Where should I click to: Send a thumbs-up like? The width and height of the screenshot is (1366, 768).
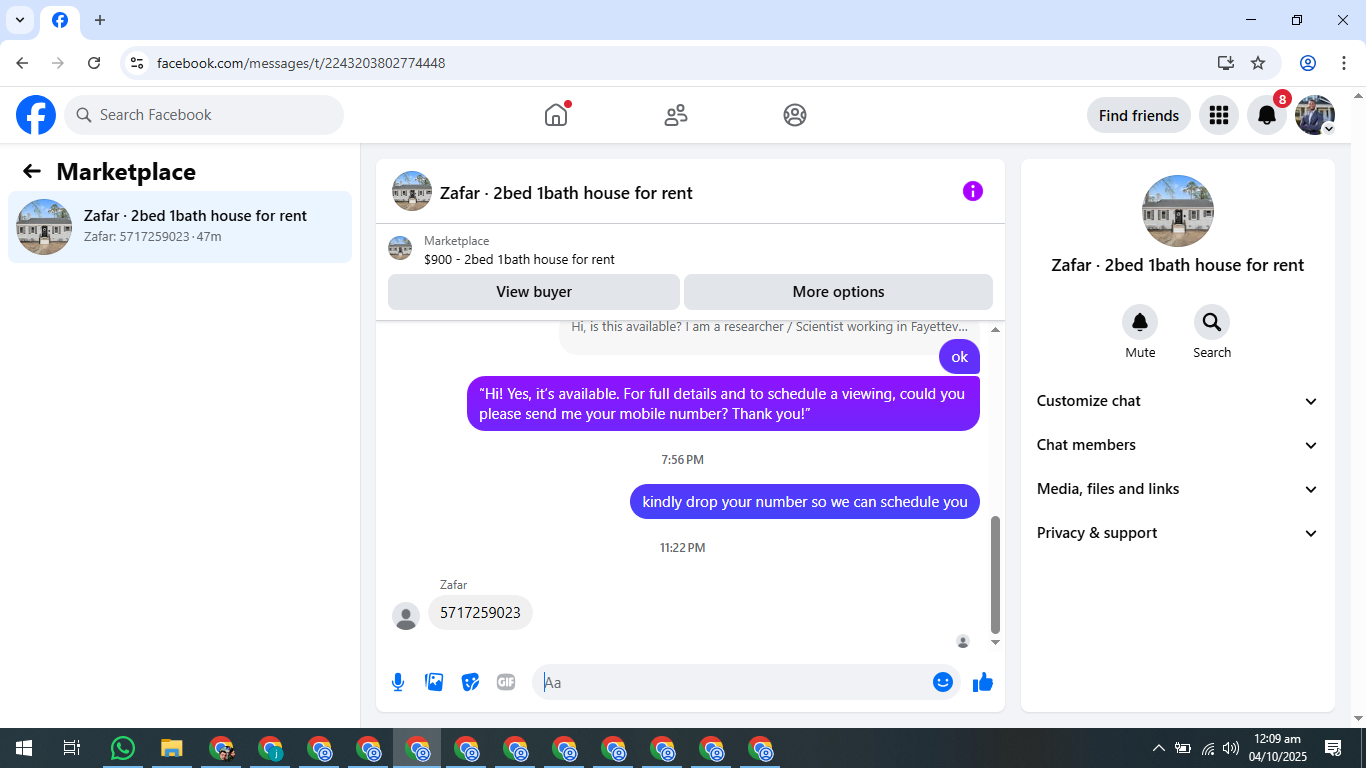[983, 682]
